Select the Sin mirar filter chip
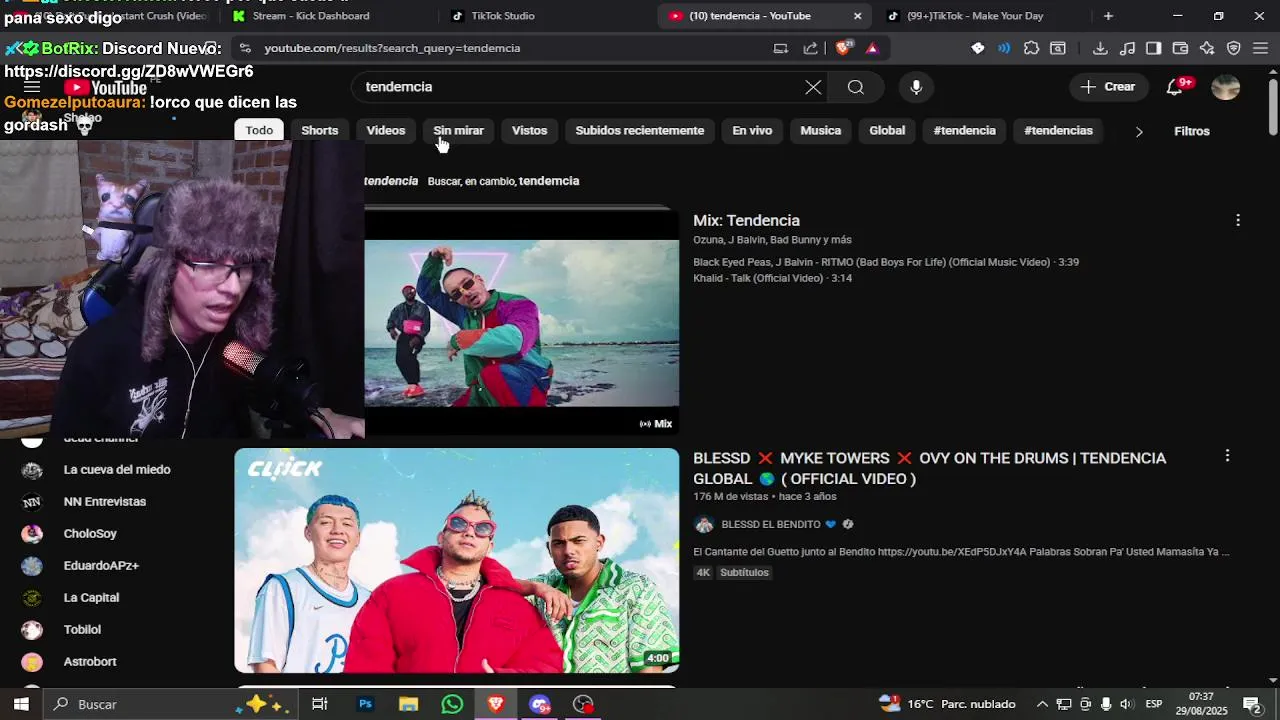This screenshot has height=720, width=1280. [x=458, y=131]
